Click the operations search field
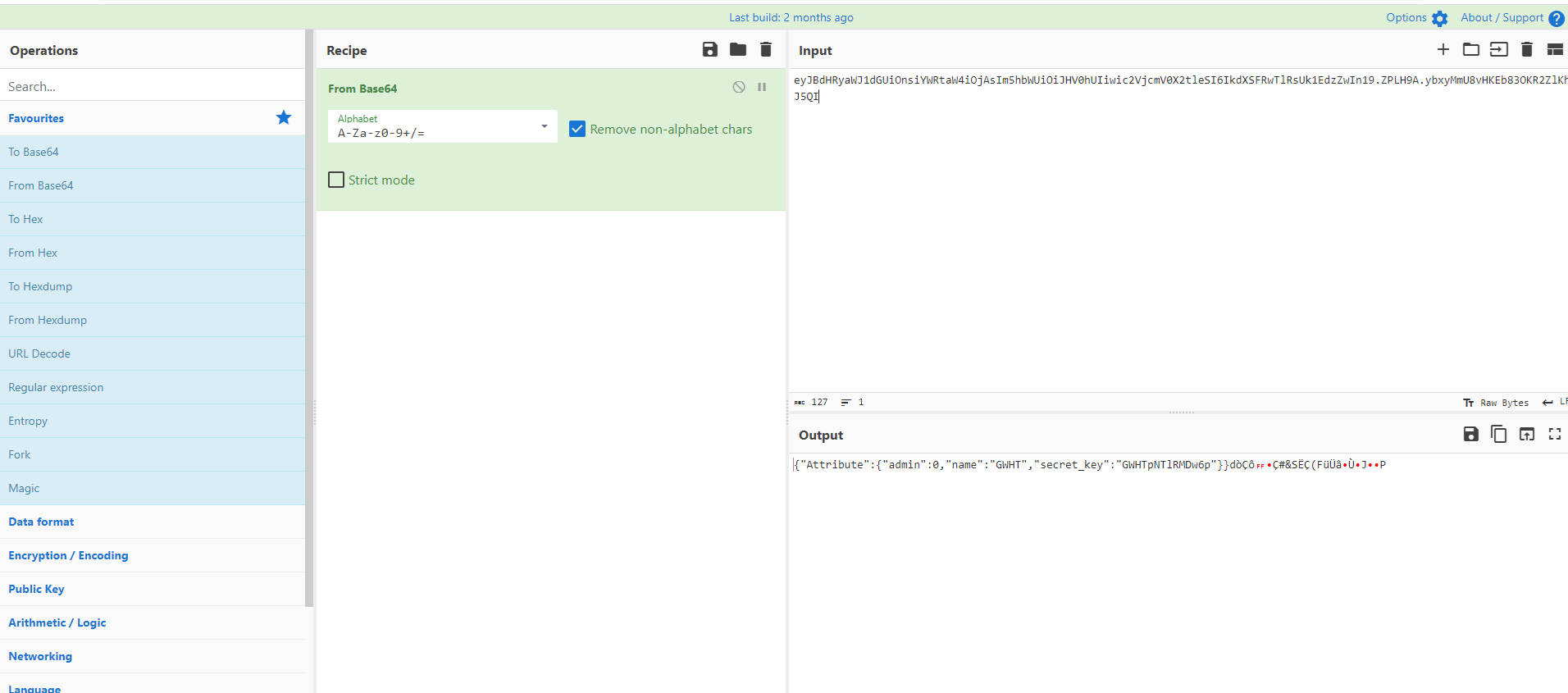 click(x=152, y=86)
